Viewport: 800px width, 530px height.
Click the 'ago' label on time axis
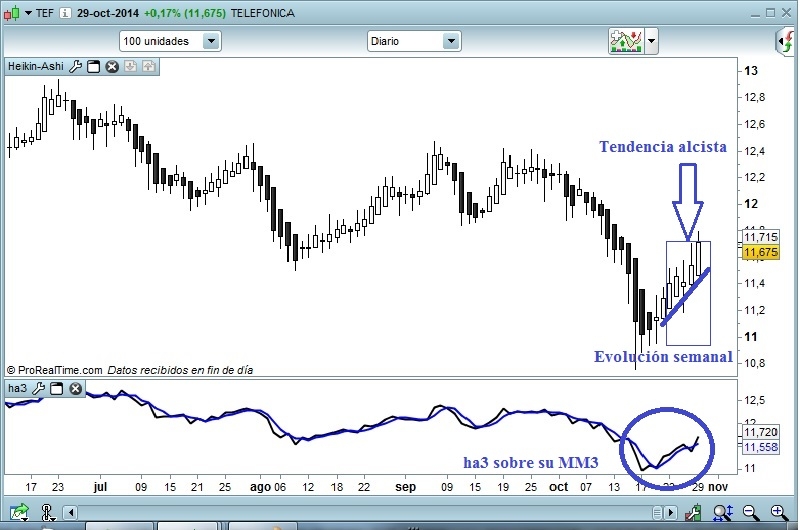tap(260, 487)
